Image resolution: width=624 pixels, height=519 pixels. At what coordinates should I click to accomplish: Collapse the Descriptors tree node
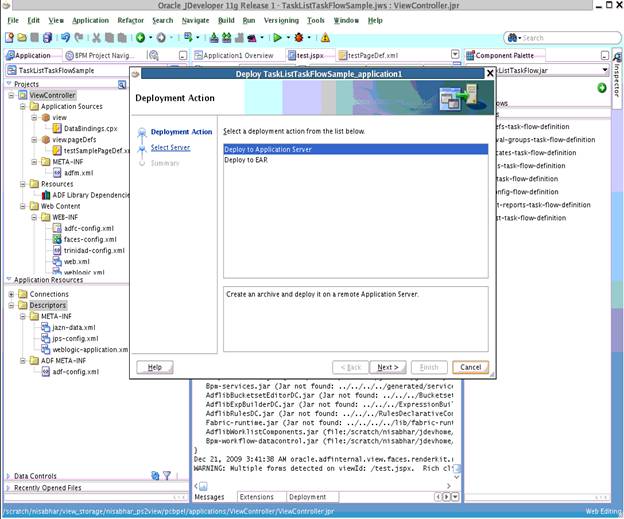click(x=11, y=305)
